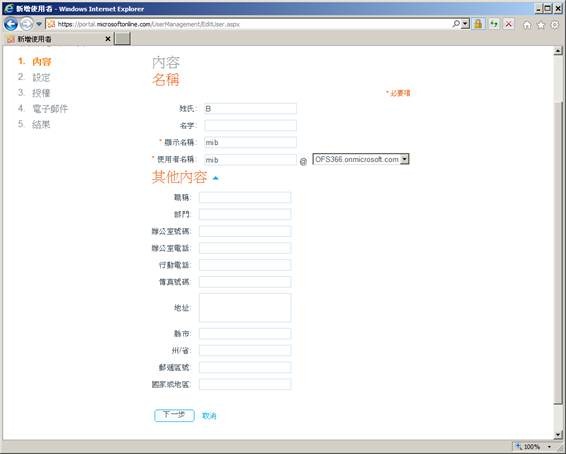
Task: Click the vertical scrollbar down arrow
Action: point(558,435)
